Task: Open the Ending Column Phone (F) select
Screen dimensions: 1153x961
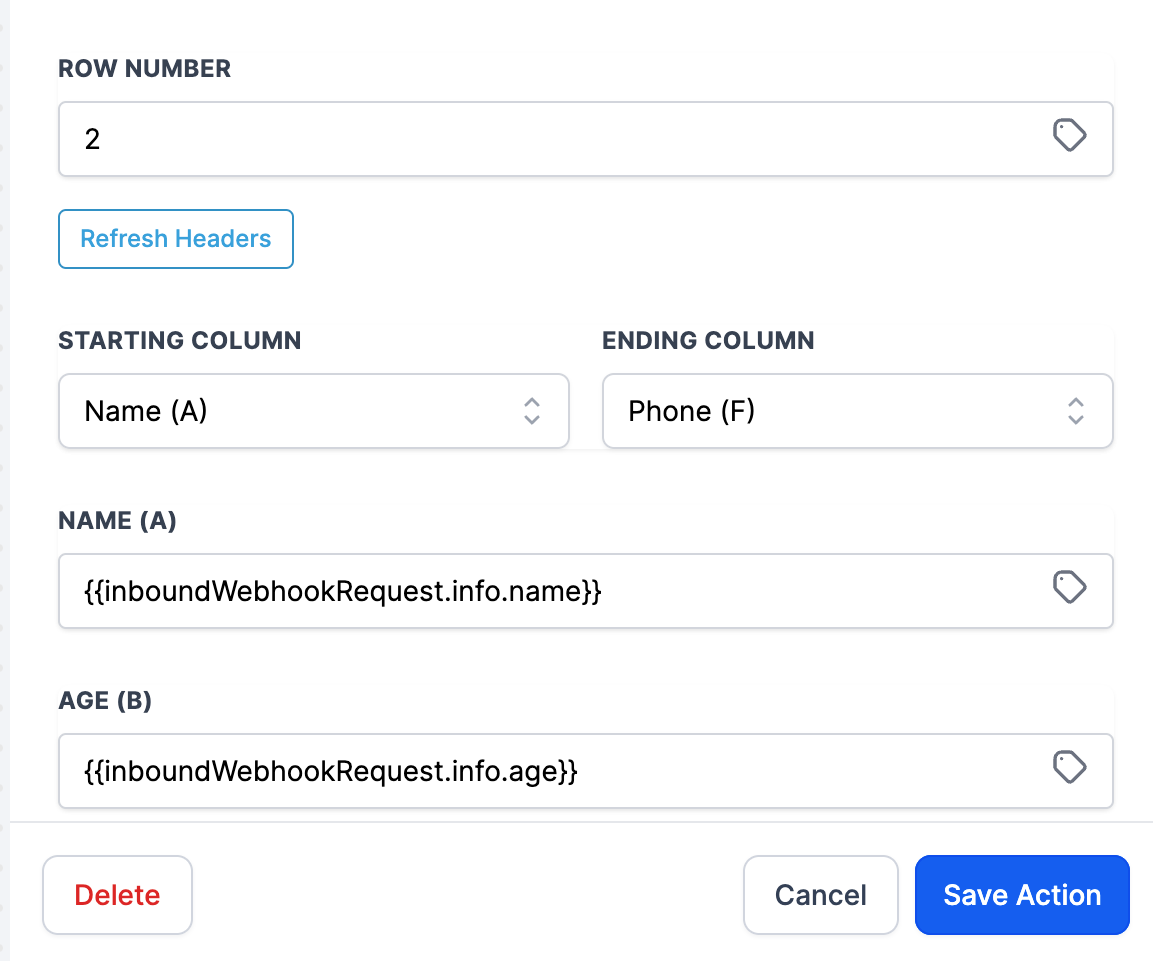Action: (840, 411)
